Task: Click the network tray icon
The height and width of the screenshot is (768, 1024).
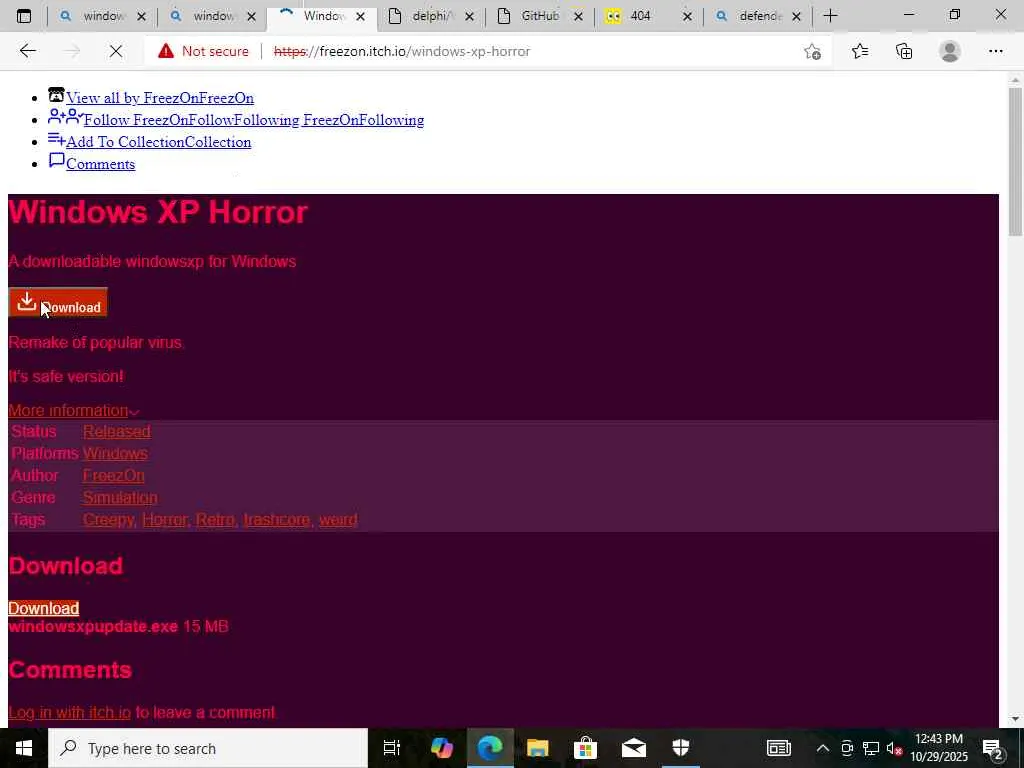Action: 871,748
